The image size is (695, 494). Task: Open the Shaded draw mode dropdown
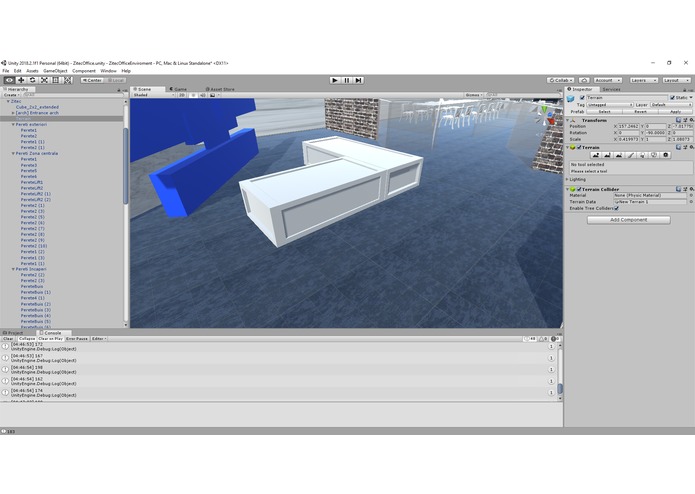tap(154, 95)
